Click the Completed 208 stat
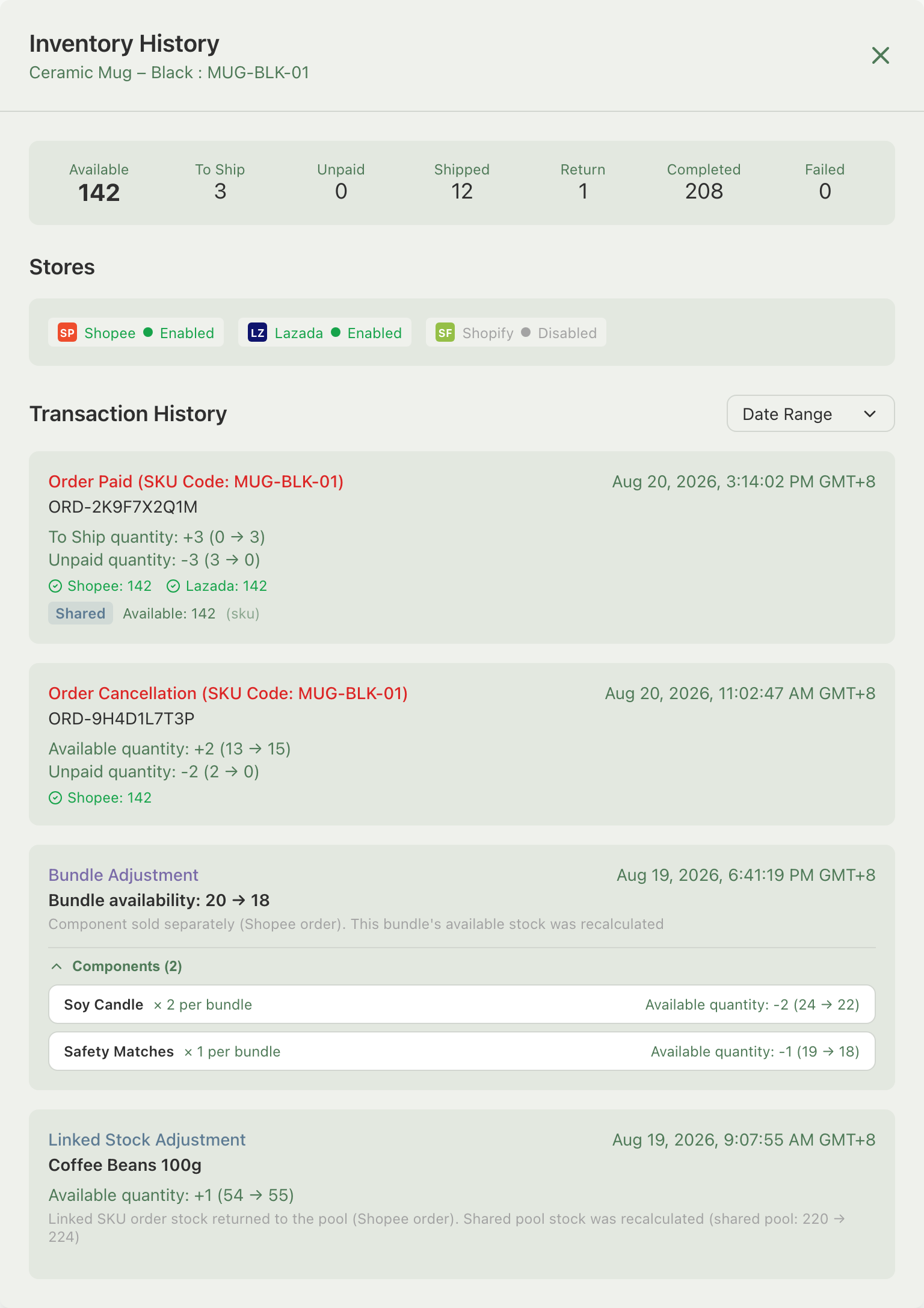 (x=704, y=183)
